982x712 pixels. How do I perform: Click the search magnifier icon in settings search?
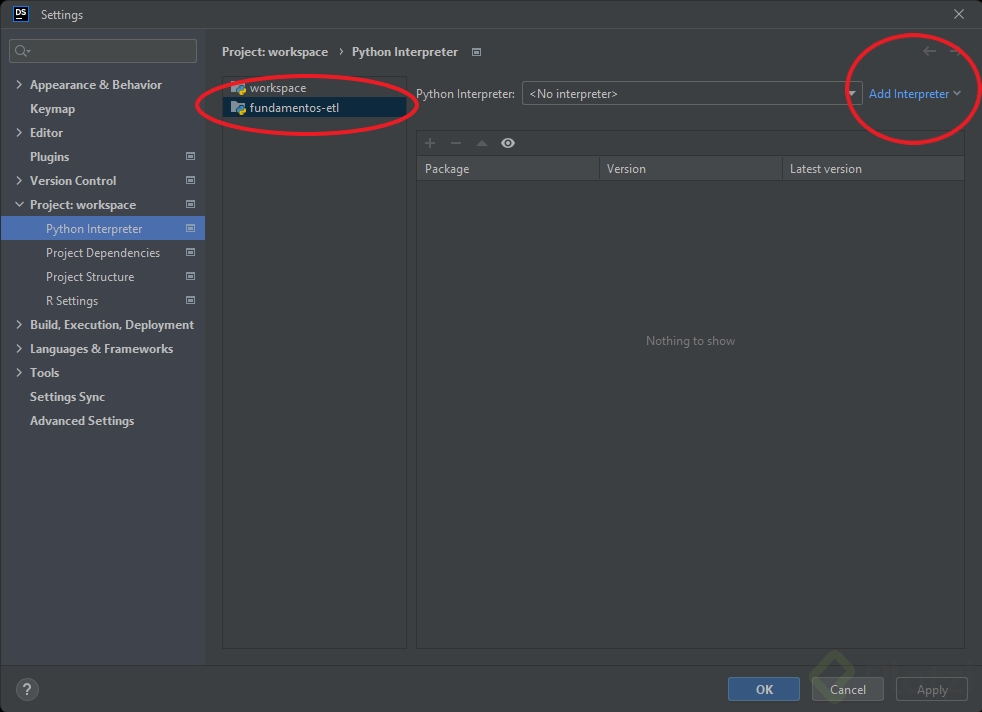(x=22, y=51)
